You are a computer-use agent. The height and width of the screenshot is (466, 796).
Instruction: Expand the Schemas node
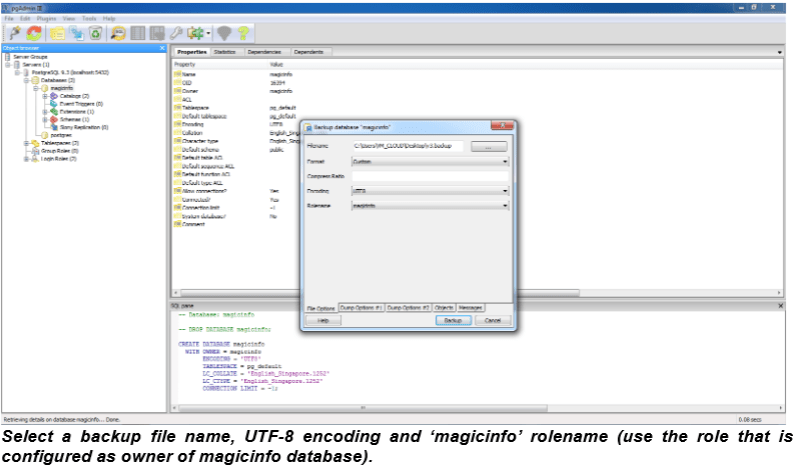[x=45, y=120]
